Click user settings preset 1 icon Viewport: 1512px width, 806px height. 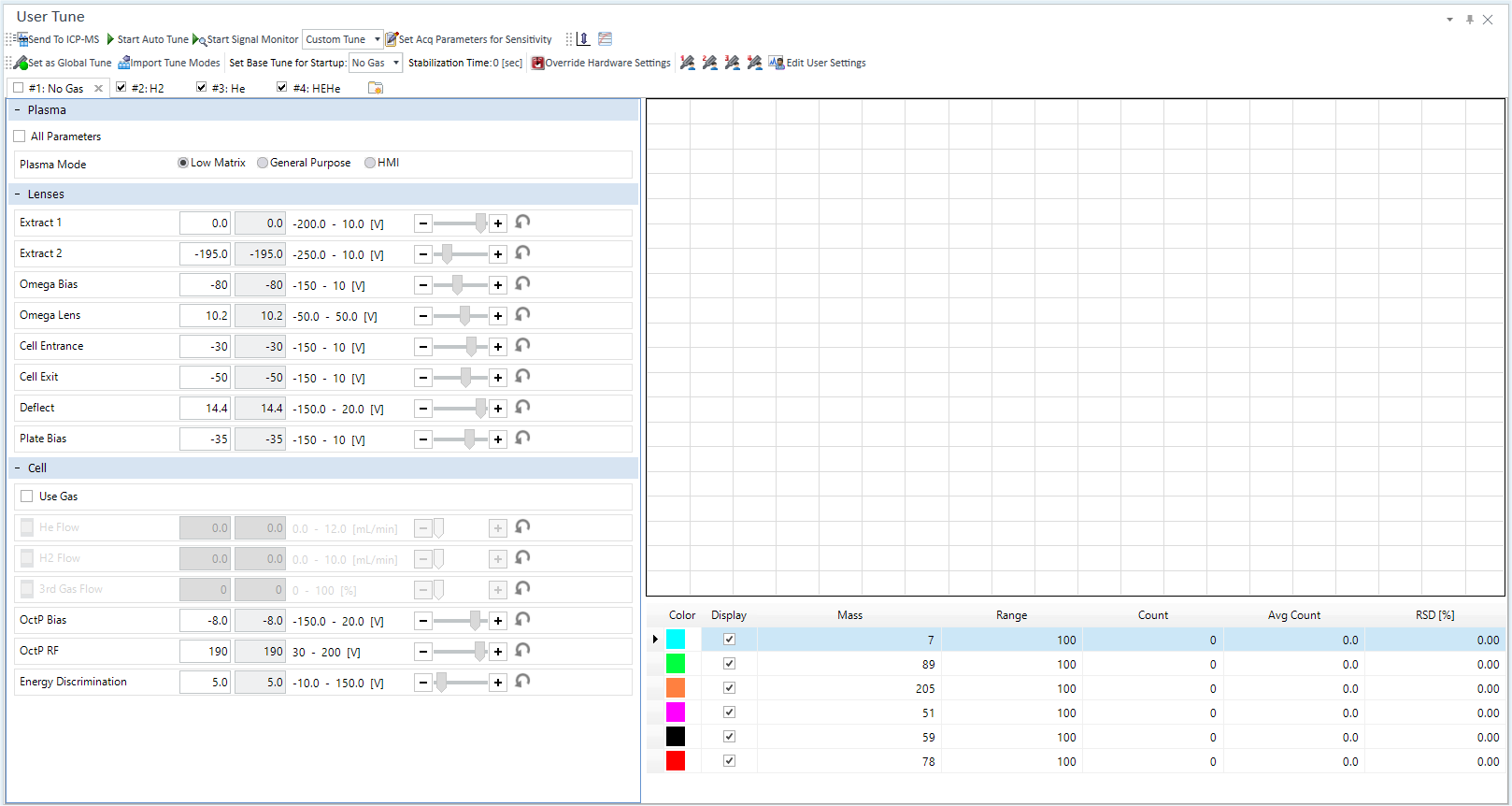click(688, 63)
